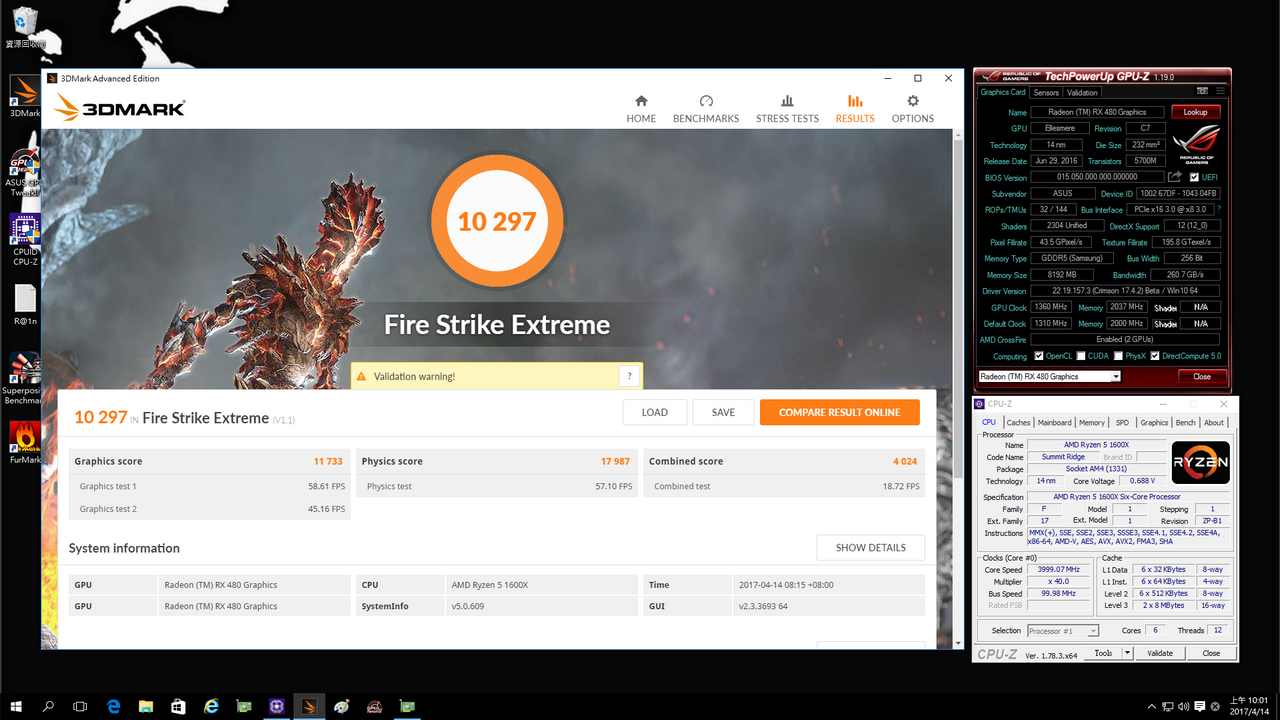Viewport: 1280px width, 720px height.
Task: Open Task View on the taskbar
Action: 80,706
